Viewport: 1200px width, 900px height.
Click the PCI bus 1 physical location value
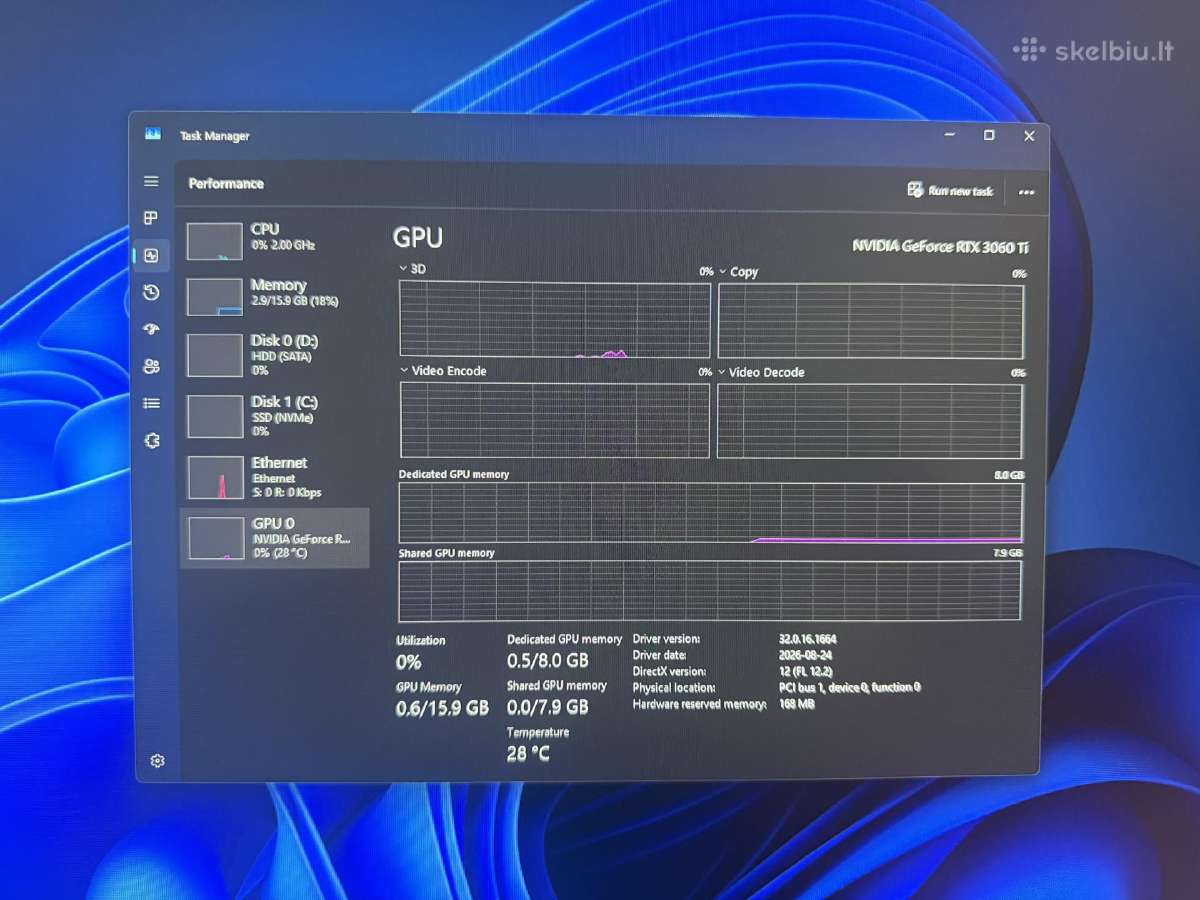(x=849, y=687)
